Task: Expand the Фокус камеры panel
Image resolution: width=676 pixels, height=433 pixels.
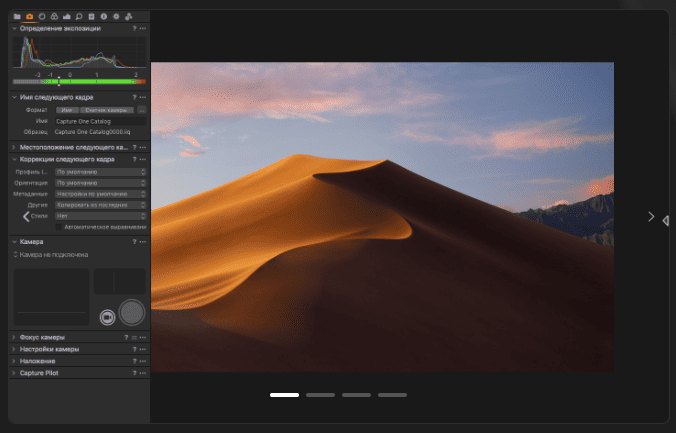Action: coord(14,338)
